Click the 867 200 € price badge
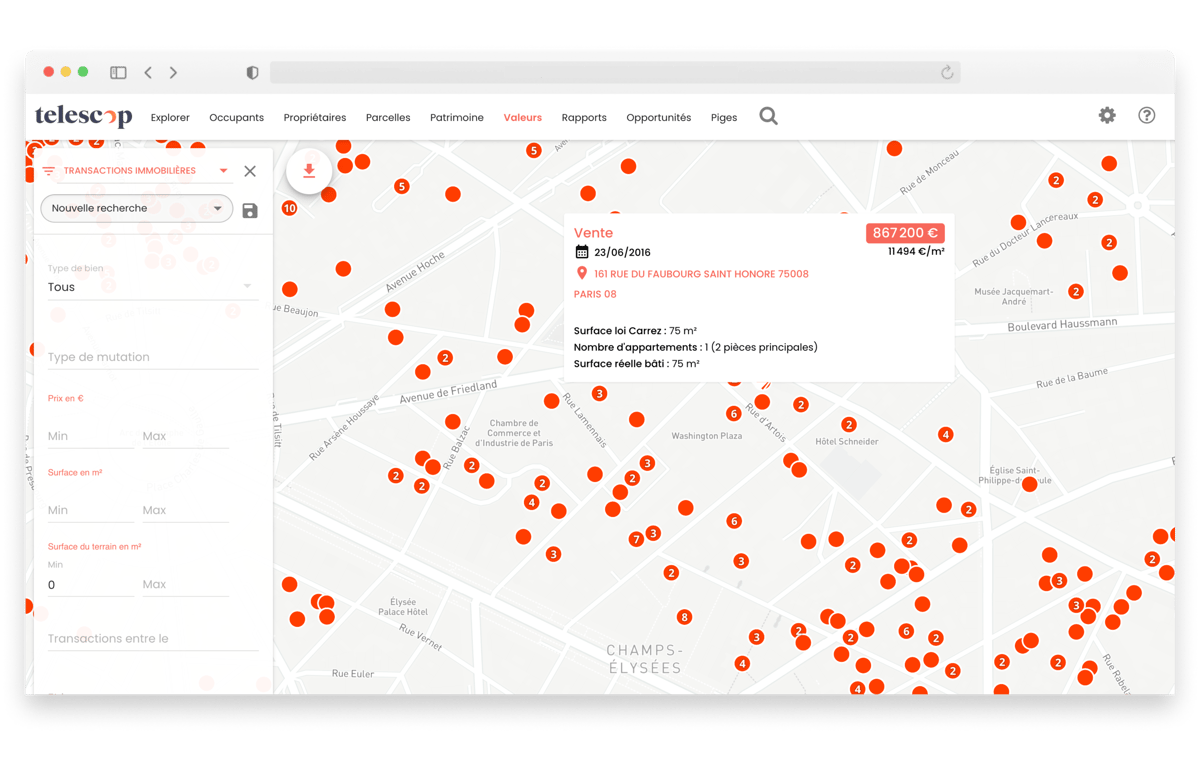Screen dimensions: 1200x775 point(905,233)
